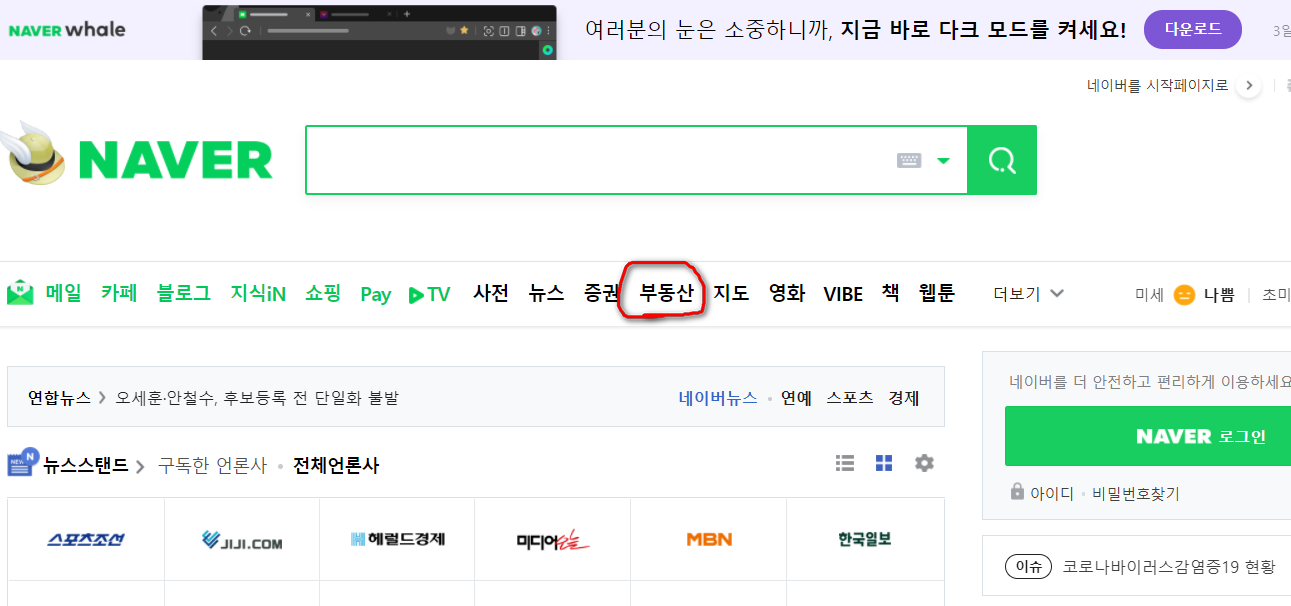
Task: Open the 증권 menu item
Action: 603,293
